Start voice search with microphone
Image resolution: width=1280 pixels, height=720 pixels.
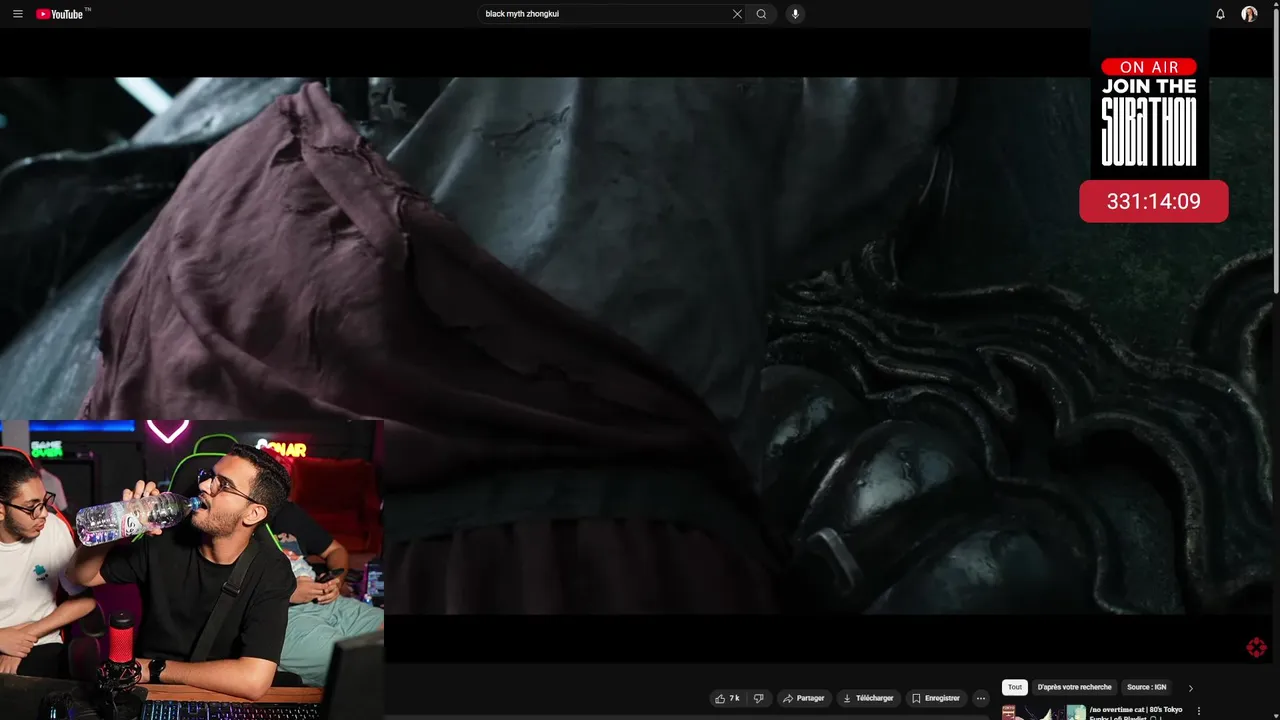795,14
